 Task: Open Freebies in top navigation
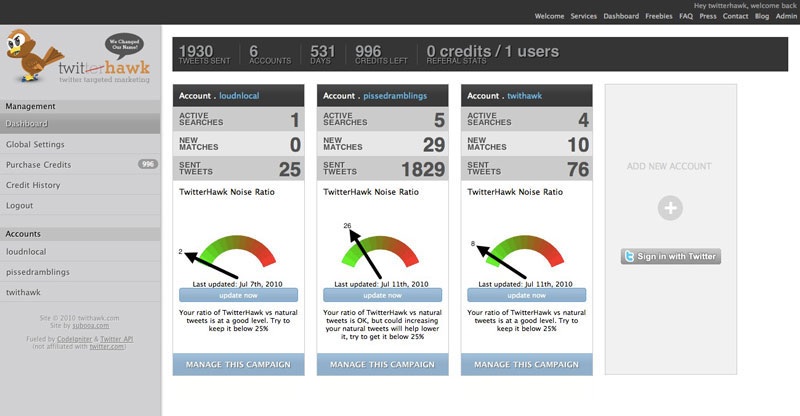point(659,16)
